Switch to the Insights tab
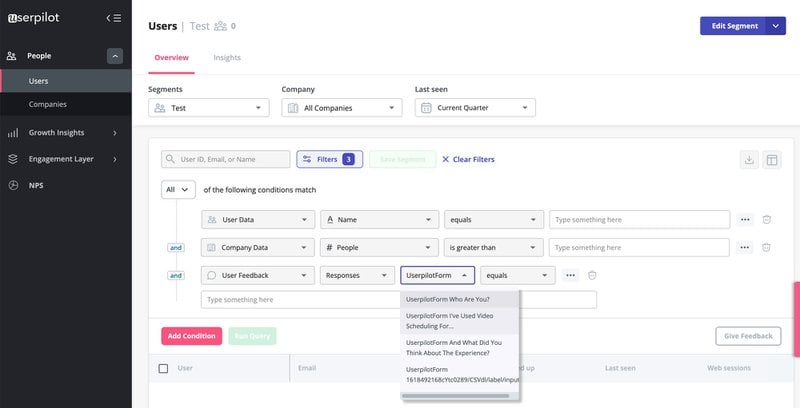 pyautogui.click(x=227, y=58)
